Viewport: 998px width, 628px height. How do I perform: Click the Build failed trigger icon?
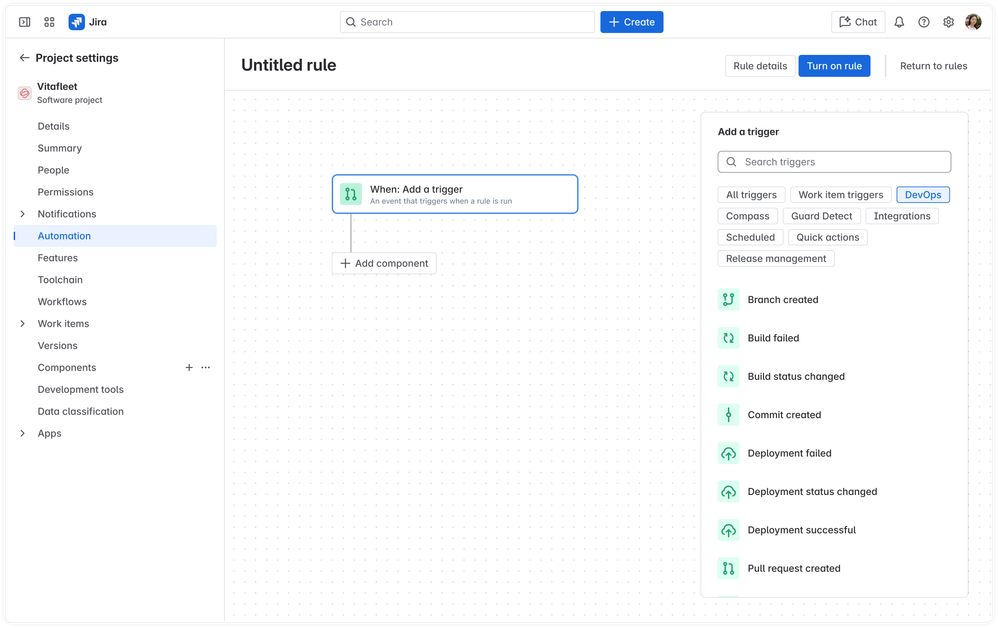[729, 338]
